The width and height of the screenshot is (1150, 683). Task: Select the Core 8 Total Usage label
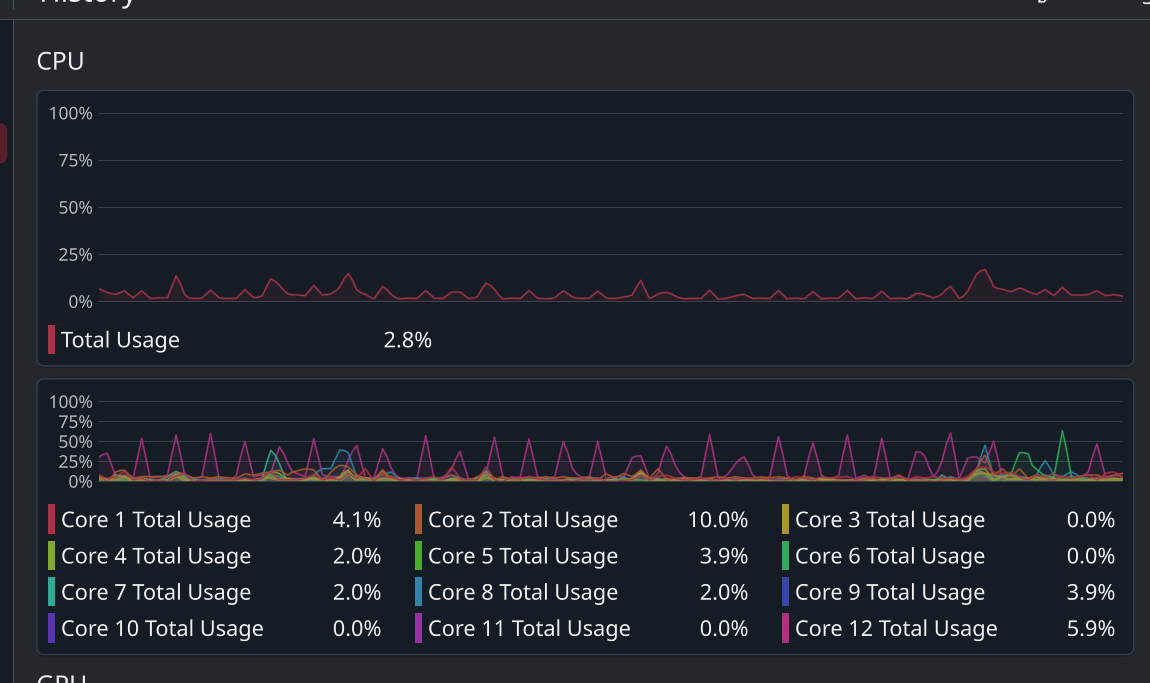[x=523, y=593]
